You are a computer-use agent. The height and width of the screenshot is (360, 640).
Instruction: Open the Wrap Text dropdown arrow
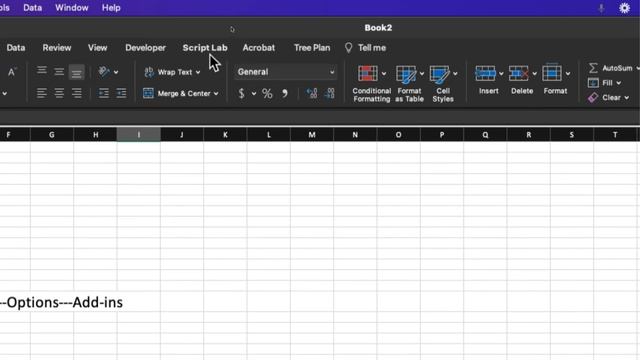click(198, 72)
